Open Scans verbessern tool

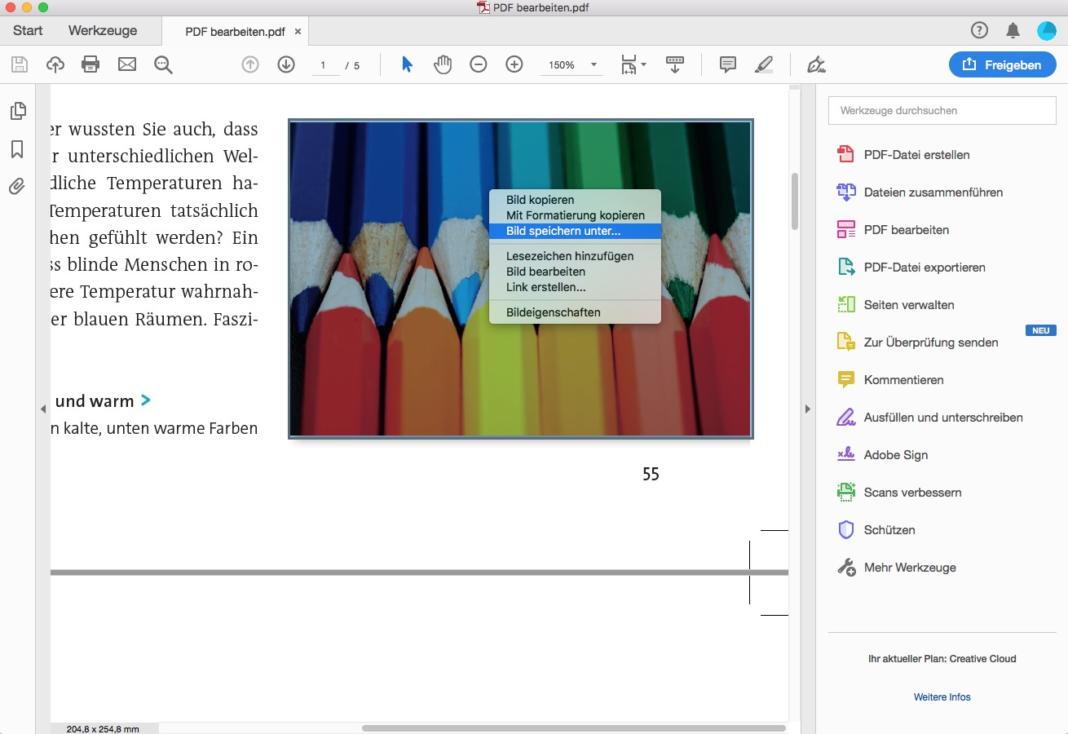(x=899, y=492)
